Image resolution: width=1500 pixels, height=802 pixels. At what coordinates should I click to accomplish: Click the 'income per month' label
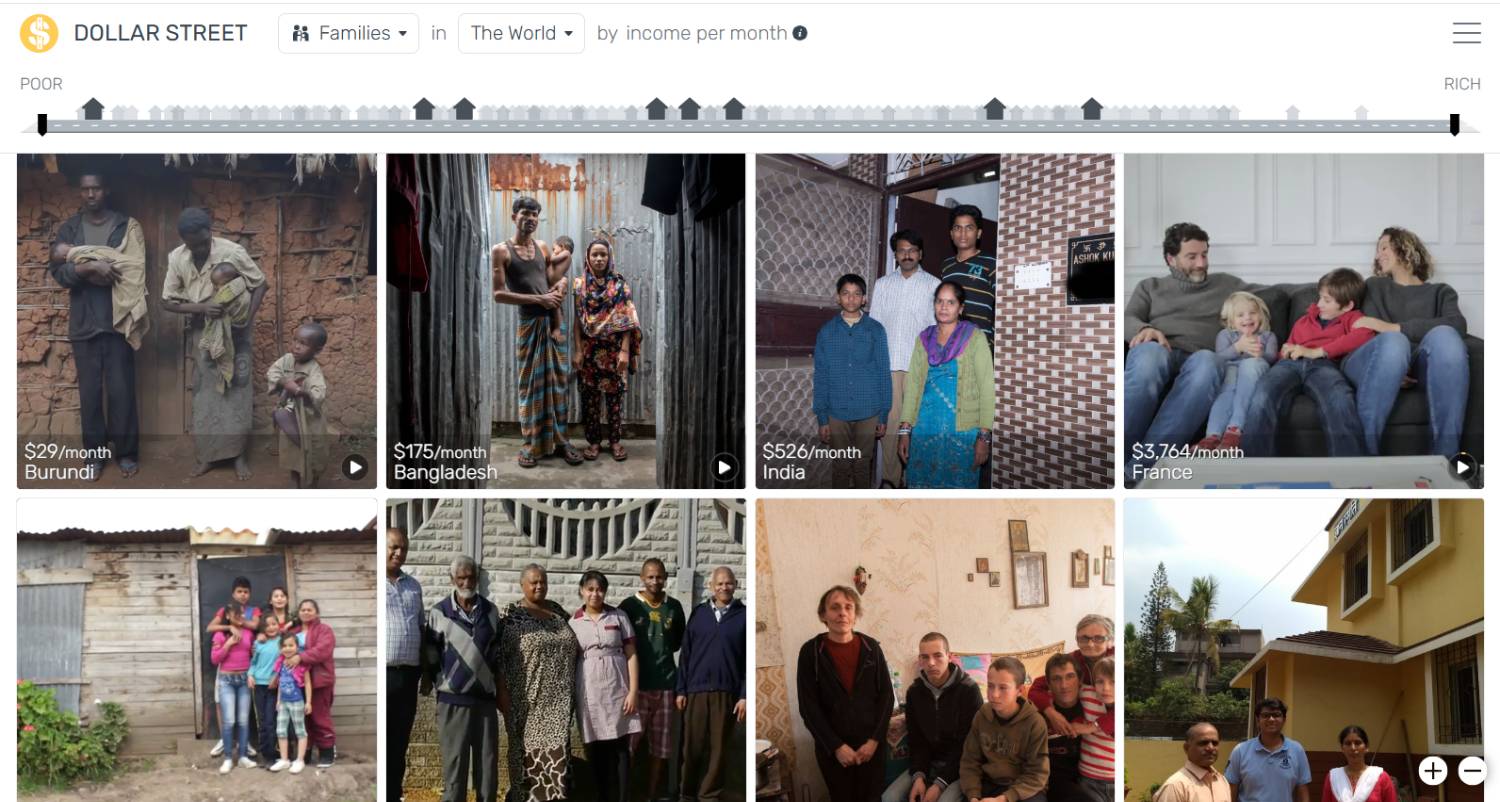[x=706, y=33]
